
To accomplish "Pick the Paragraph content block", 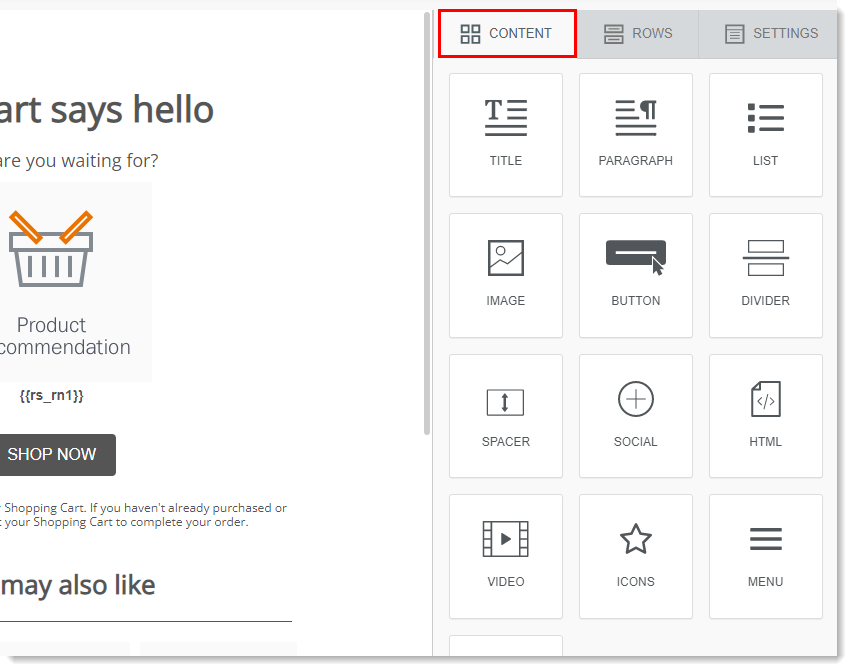I will (x=636, y=135).
